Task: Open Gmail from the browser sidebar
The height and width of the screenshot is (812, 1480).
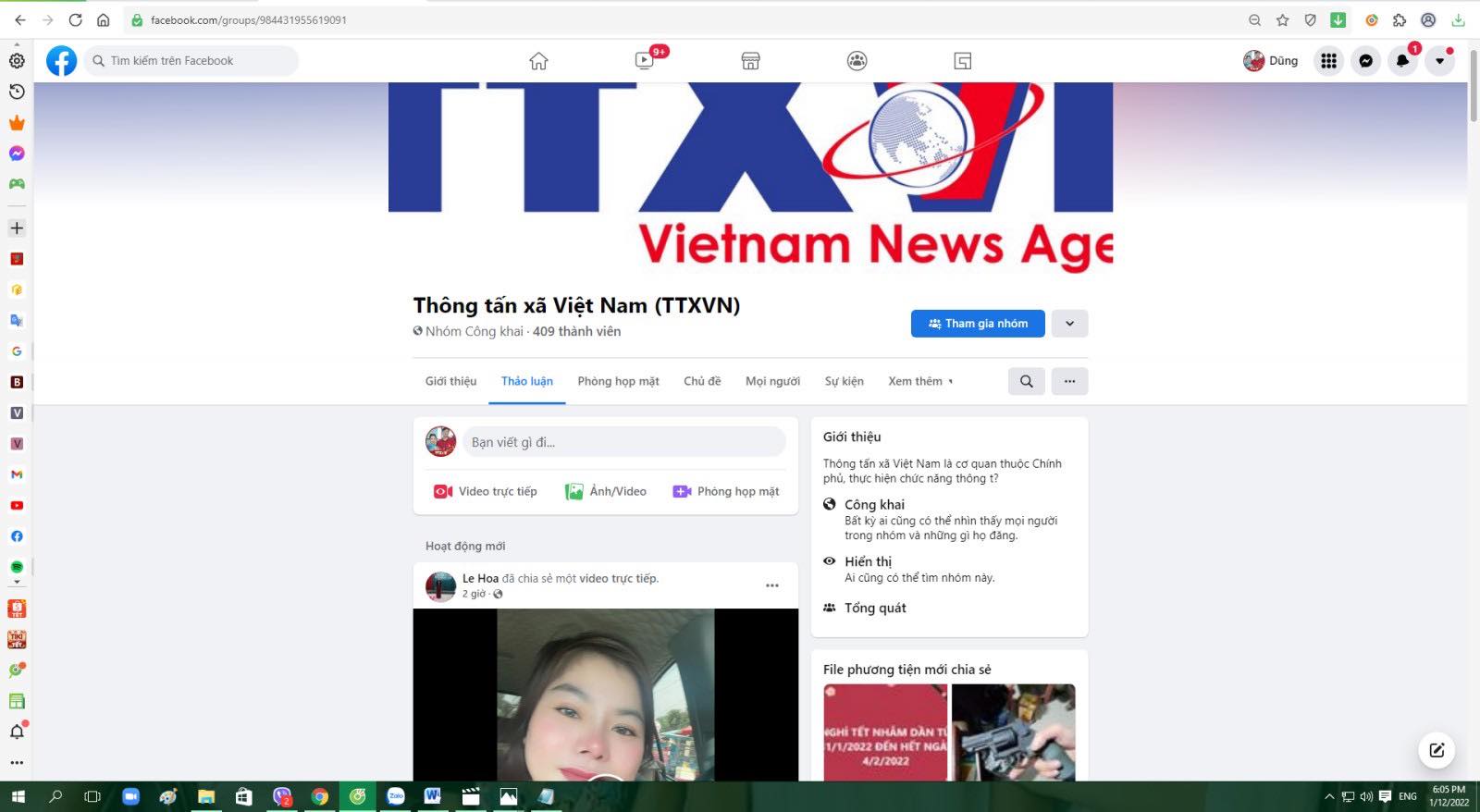Action: click(17, 474)
